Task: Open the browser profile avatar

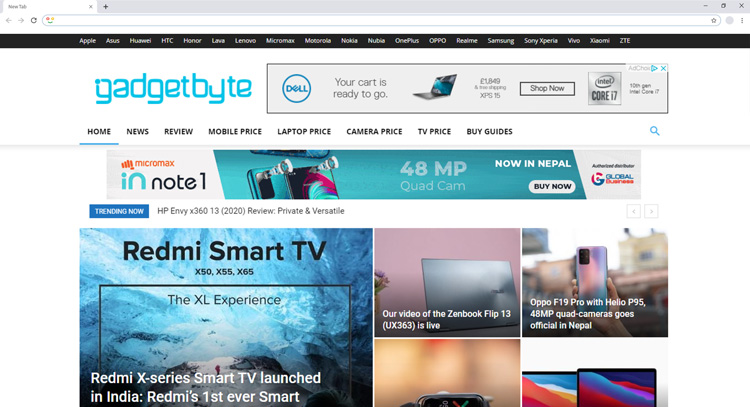Action: click(729, 20)
